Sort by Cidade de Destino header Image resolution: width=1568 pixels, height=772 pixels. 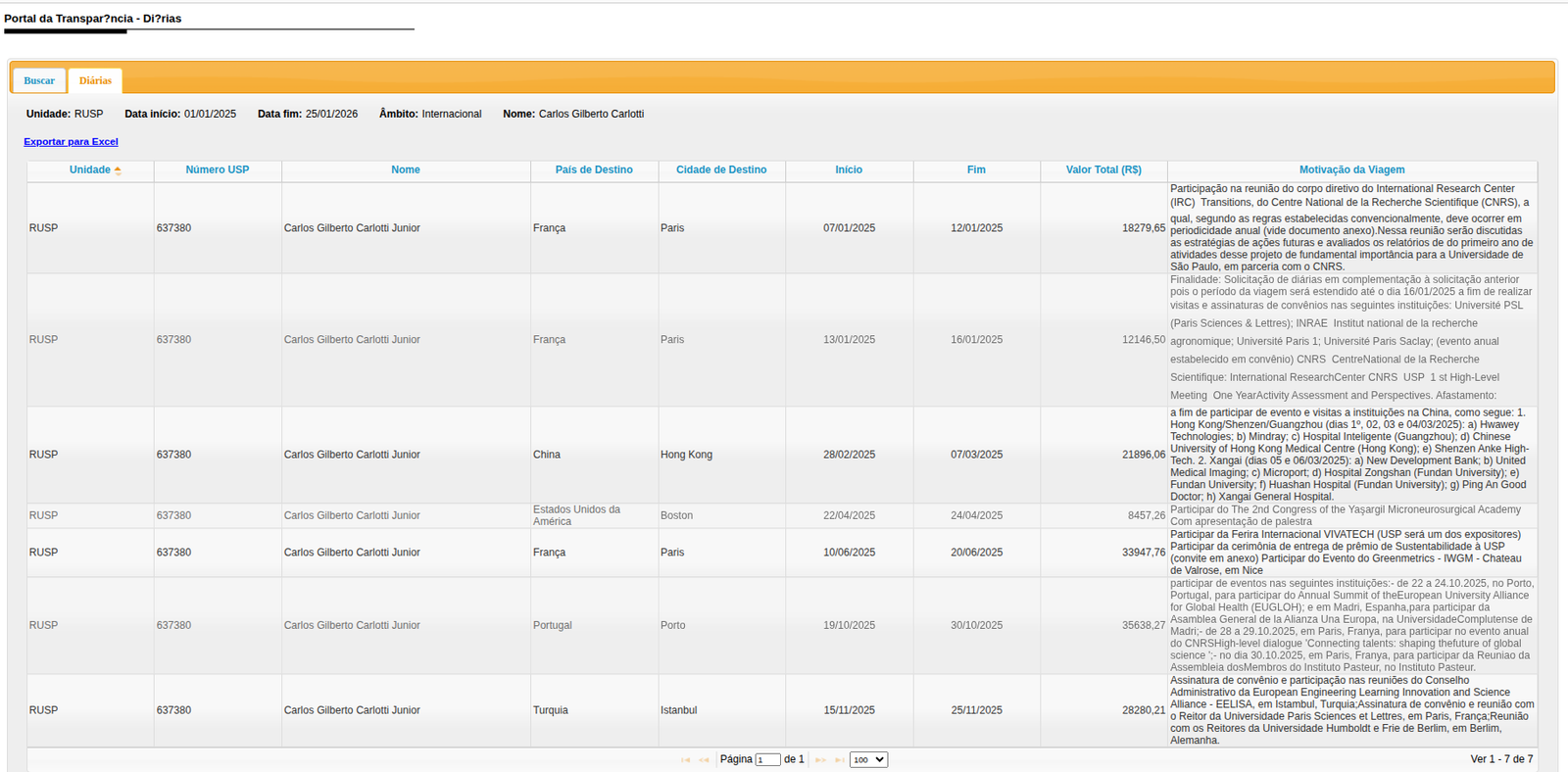point(721,170)
